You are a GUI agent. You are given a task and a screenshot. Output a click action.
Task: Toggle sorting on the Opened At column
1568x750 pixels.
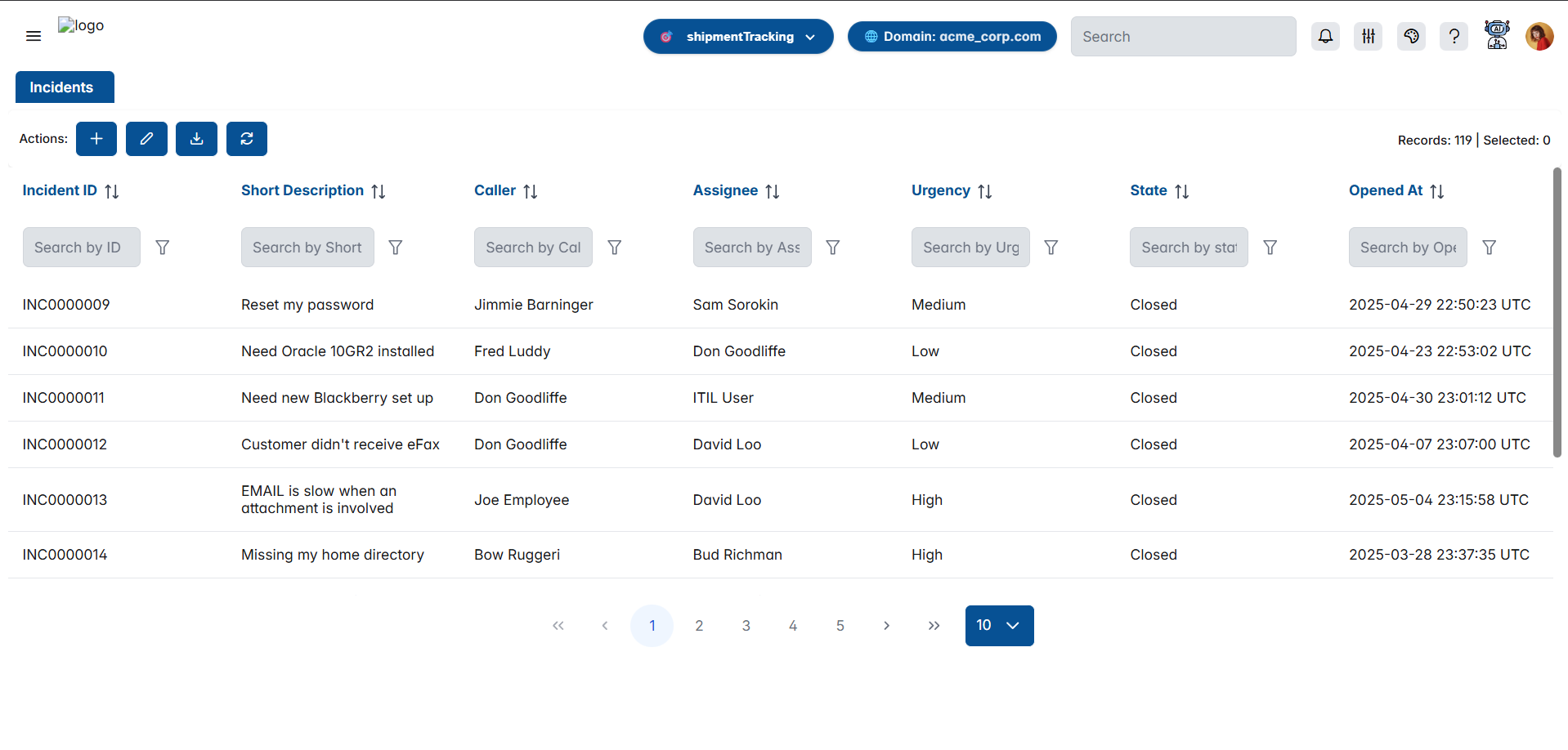[1437, 190]
